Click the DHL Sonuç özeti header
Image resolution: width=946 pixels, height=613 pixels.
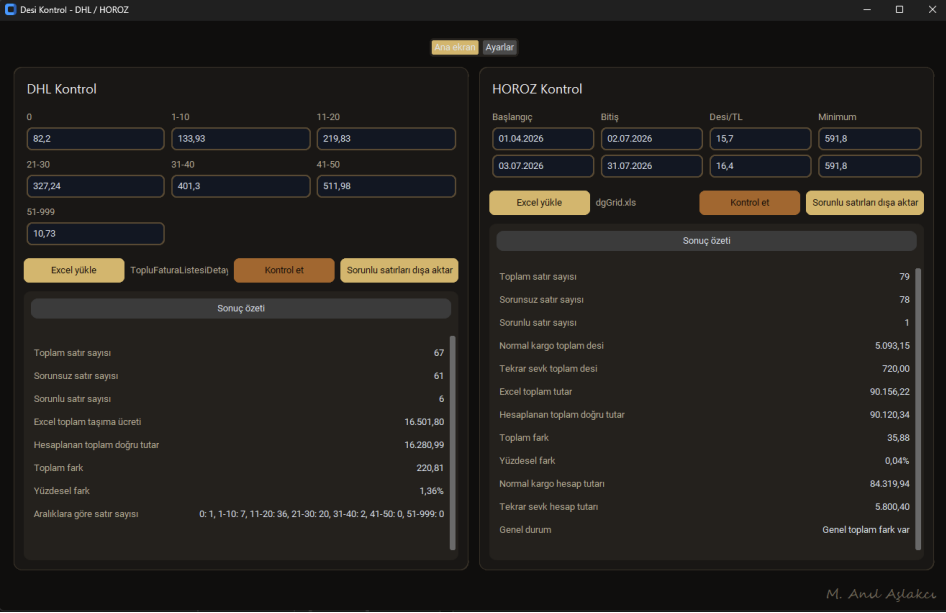tap(241, 308)
